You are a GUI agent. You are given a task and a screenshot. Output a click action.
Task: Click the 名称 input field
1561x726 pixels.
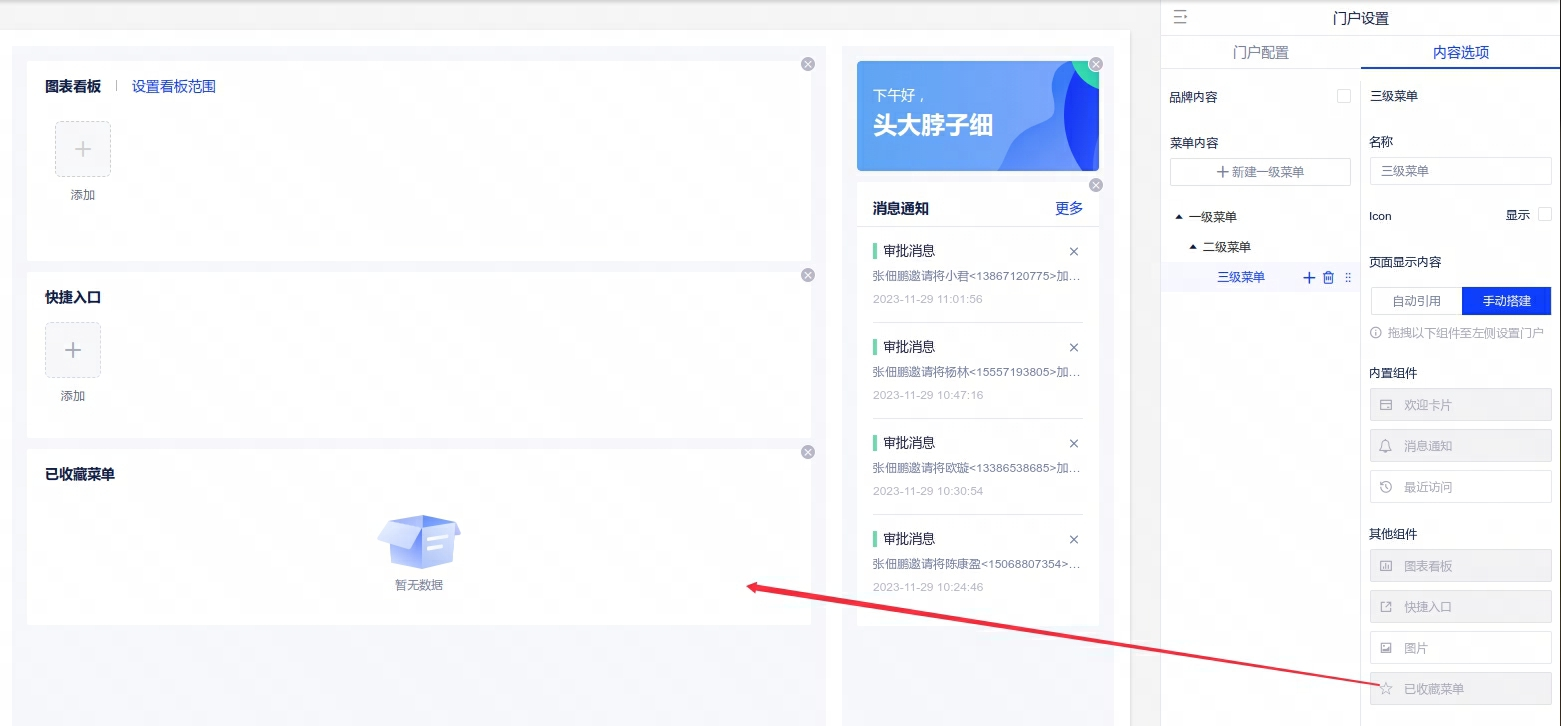[x=1460, y=171]
